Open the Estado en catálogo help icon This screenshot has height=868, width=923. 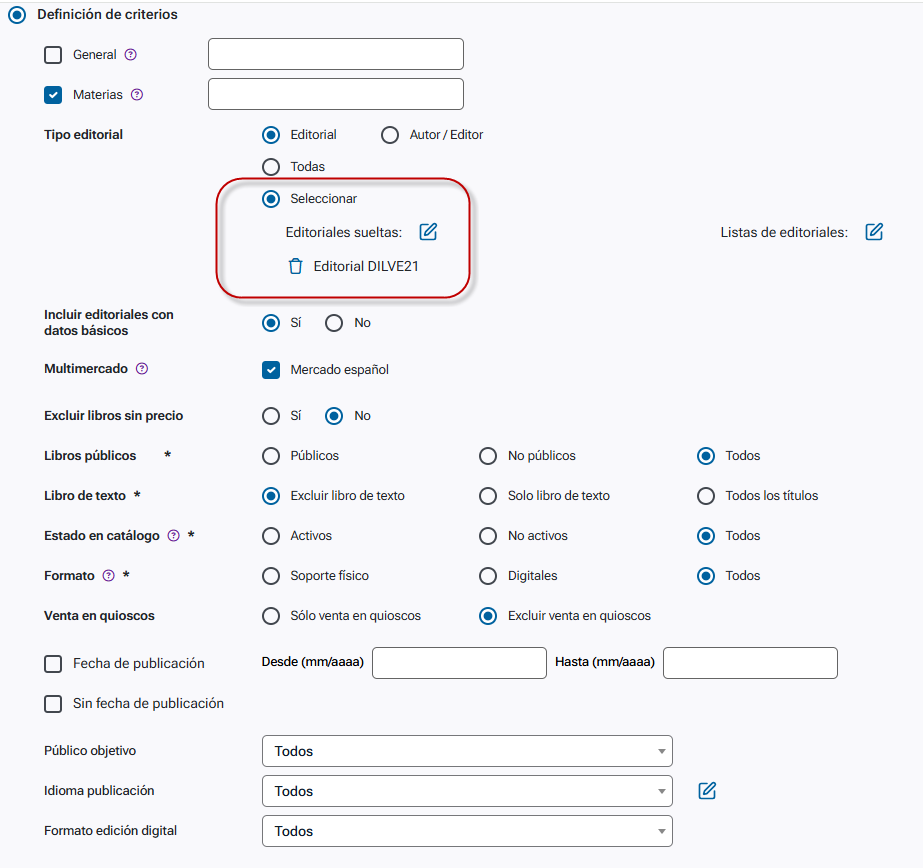pyautogui.click(x=174, y=536)
